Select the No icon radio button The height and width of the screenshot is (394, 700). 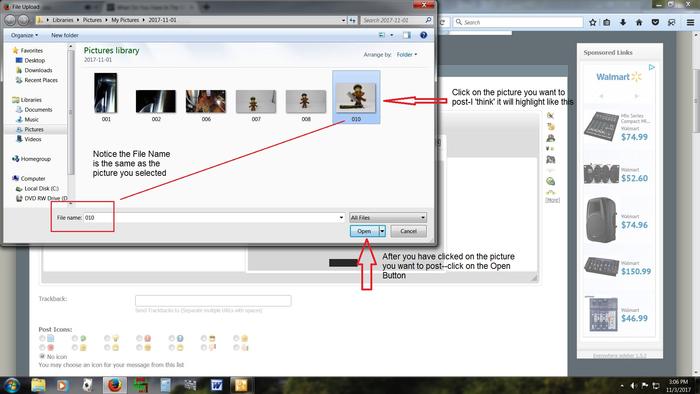[x=42, y=356]
